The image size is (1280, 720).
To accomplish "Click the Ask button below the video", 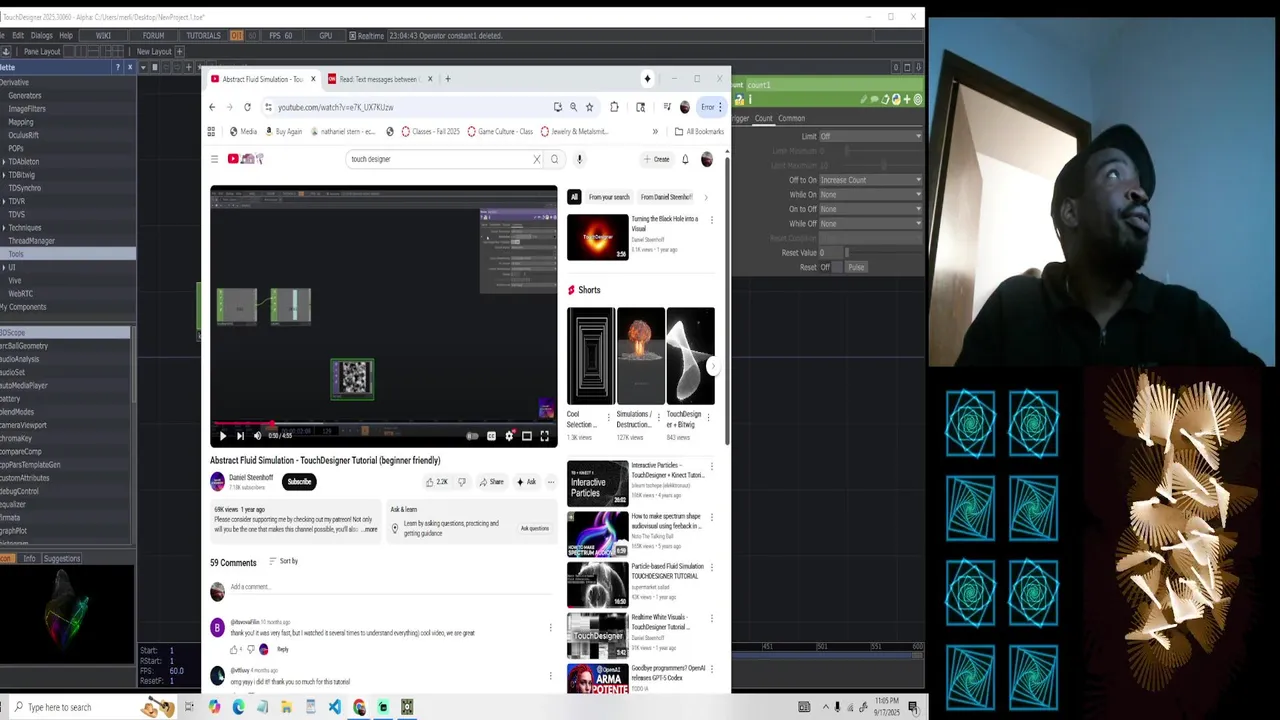I will [x=526, y=482].
